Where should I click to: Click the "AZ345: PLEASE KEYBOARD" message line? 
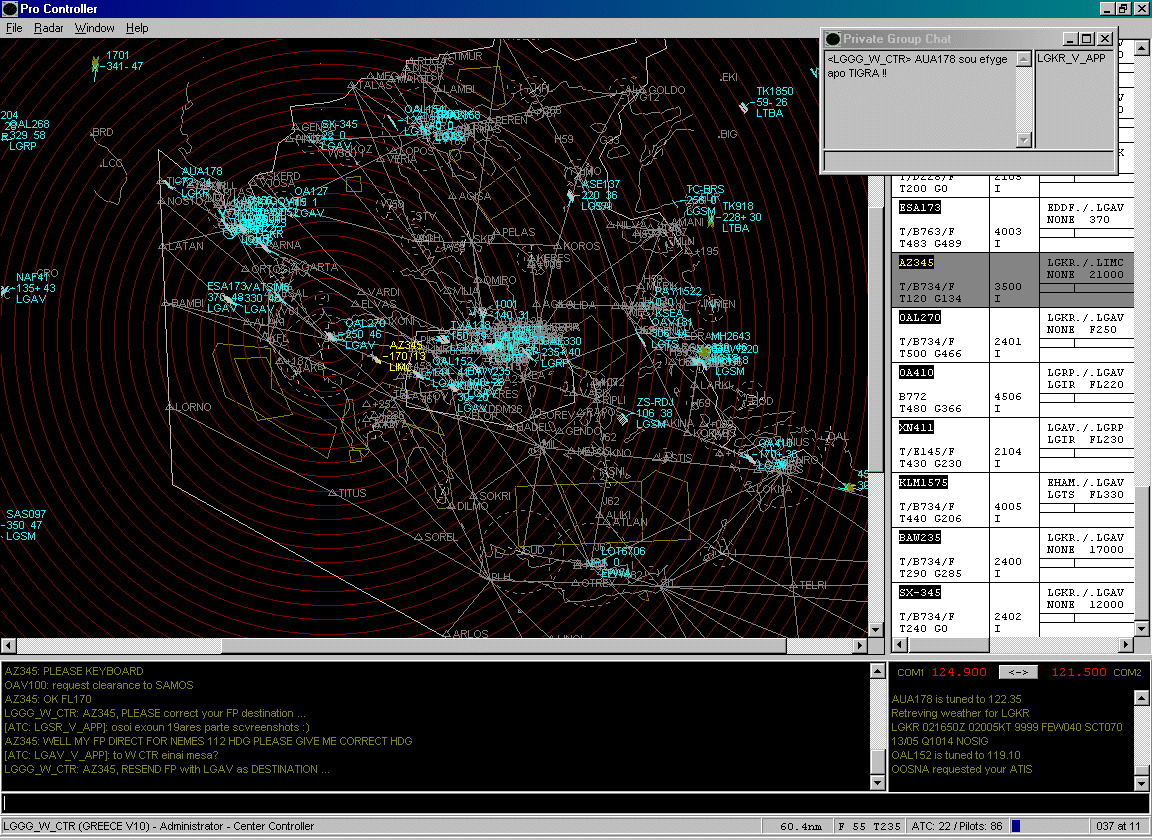coord(74,671)
